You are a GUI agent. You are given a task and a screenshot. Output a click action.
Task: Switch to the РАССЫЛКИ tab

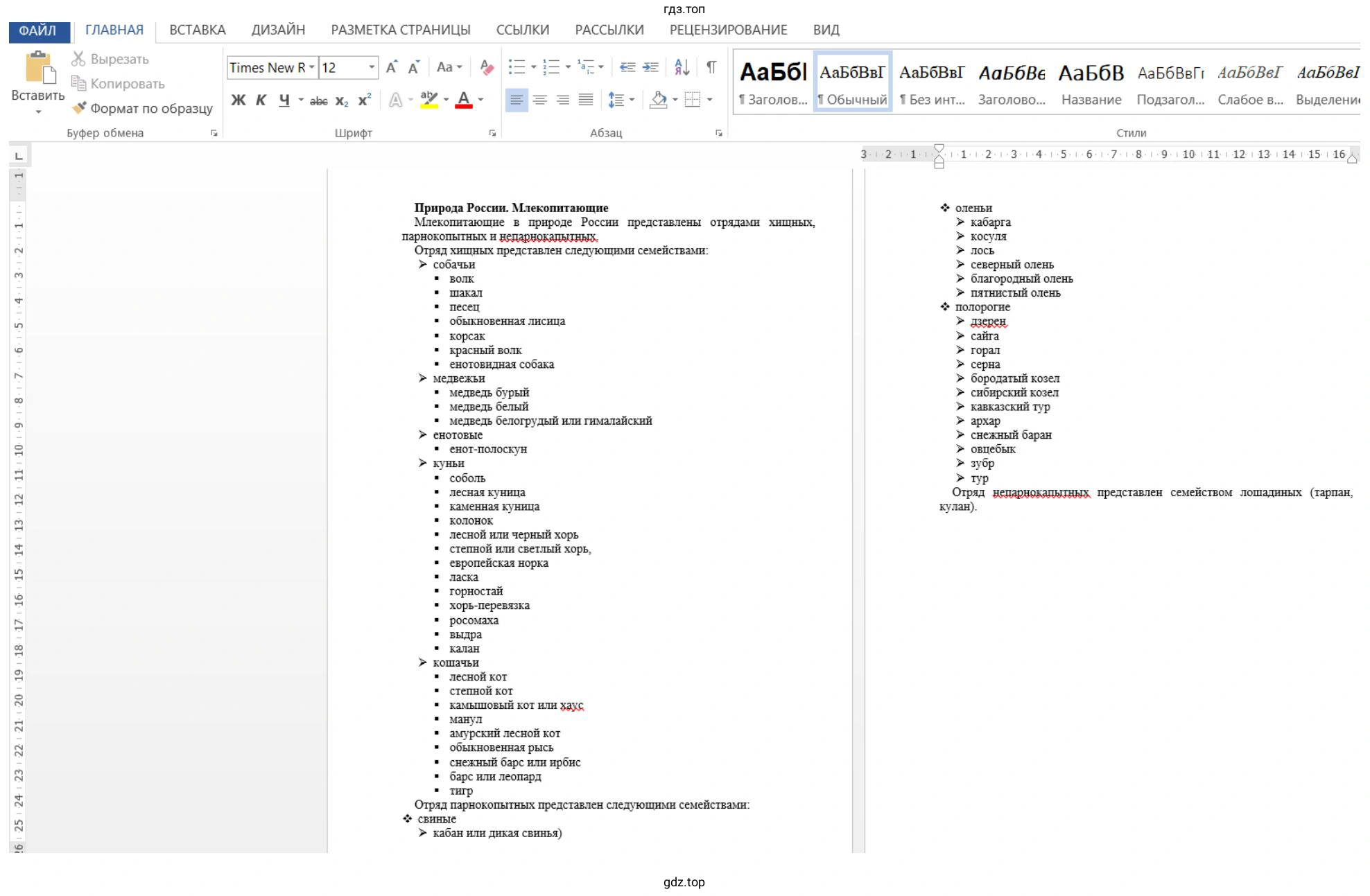[609, 30]
